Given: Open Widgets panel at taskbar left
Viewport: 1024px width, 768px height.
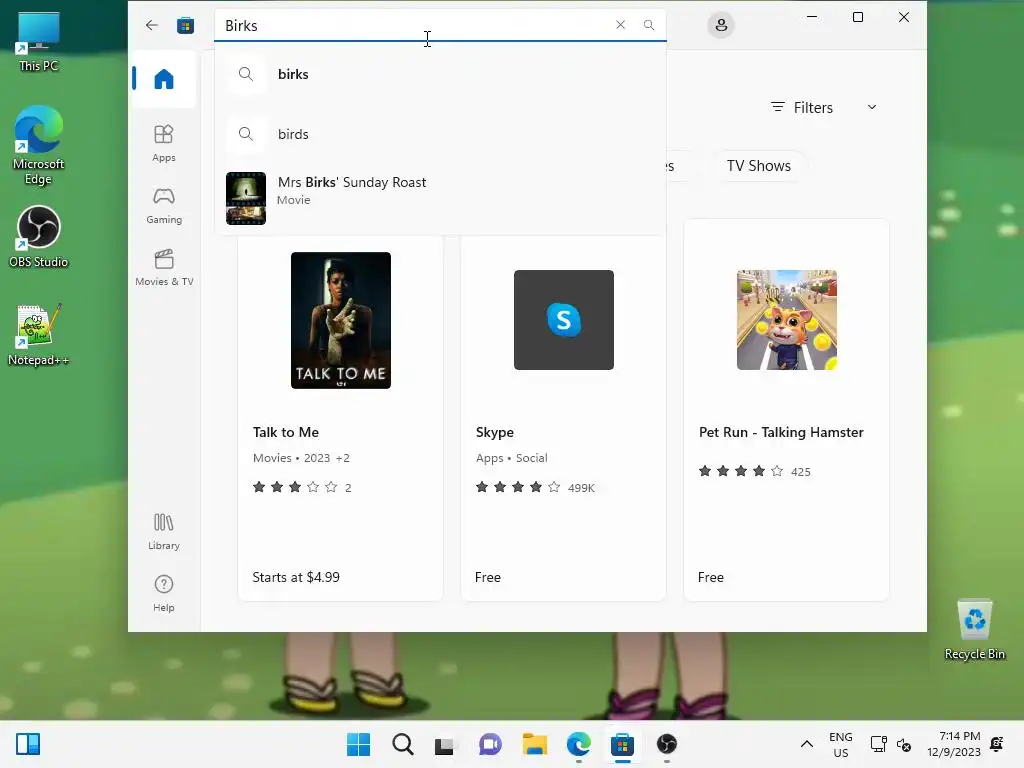Looking at the screenshot, I should pos(28,744).
